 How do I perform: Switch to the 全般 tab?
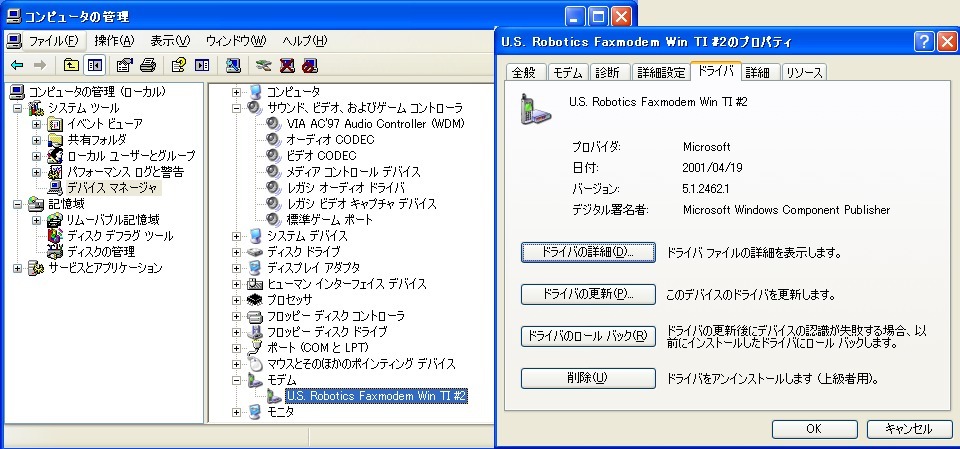(x=524, y=72)
